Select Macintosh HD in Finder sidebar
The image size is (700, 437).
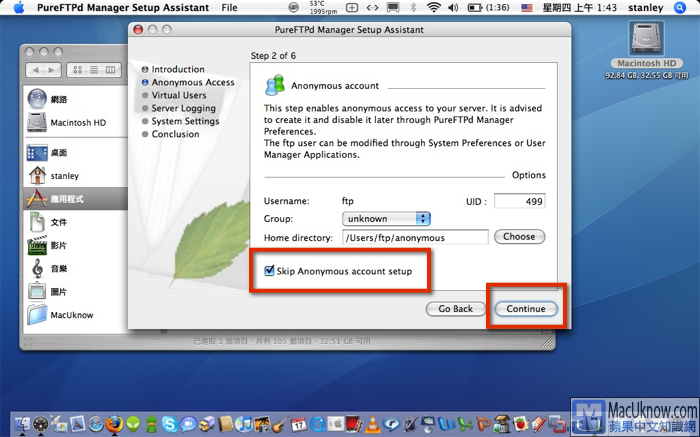coord(76,122)
